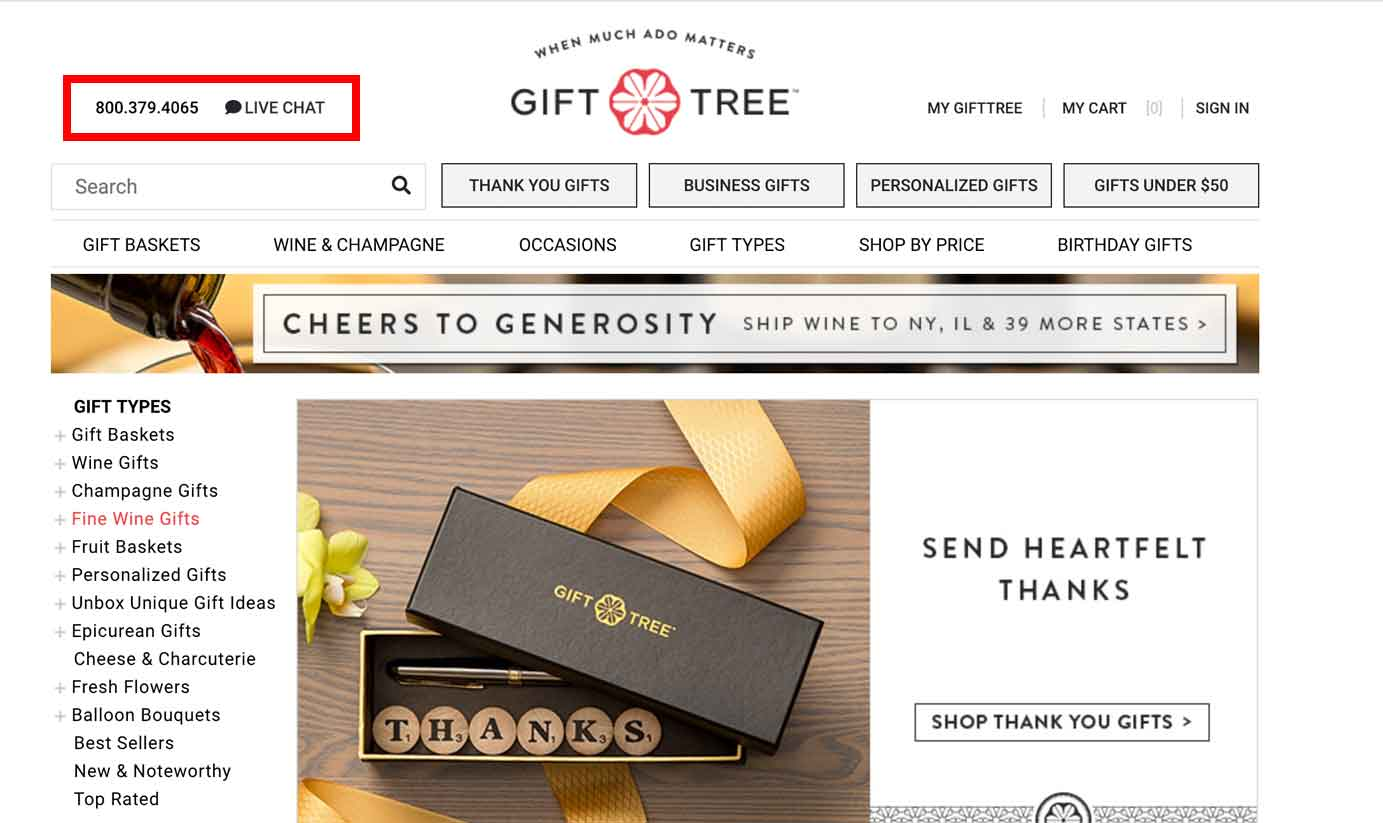Expand the Gift Baskets plus icon
The width and height of the screenshot is (1383, 823).
(x=61, y=435)
